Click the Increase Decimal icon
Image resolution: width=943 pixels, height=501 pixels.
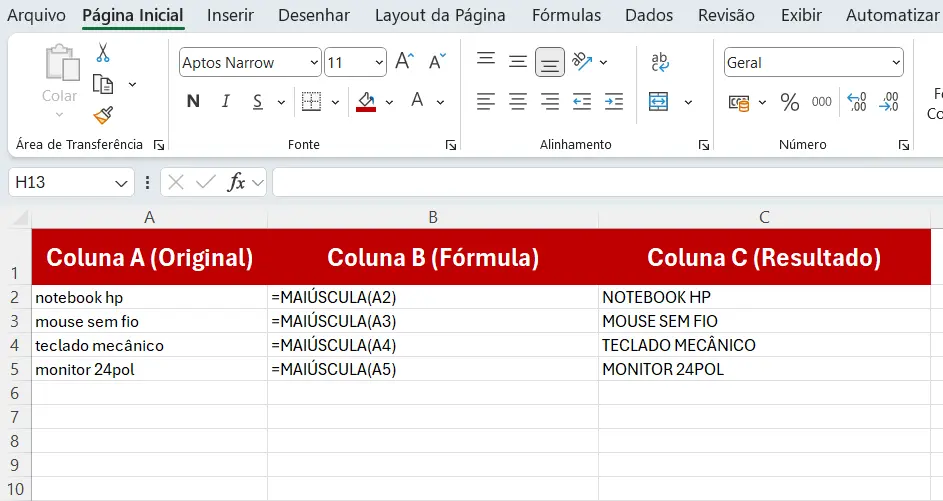[857, 102]
